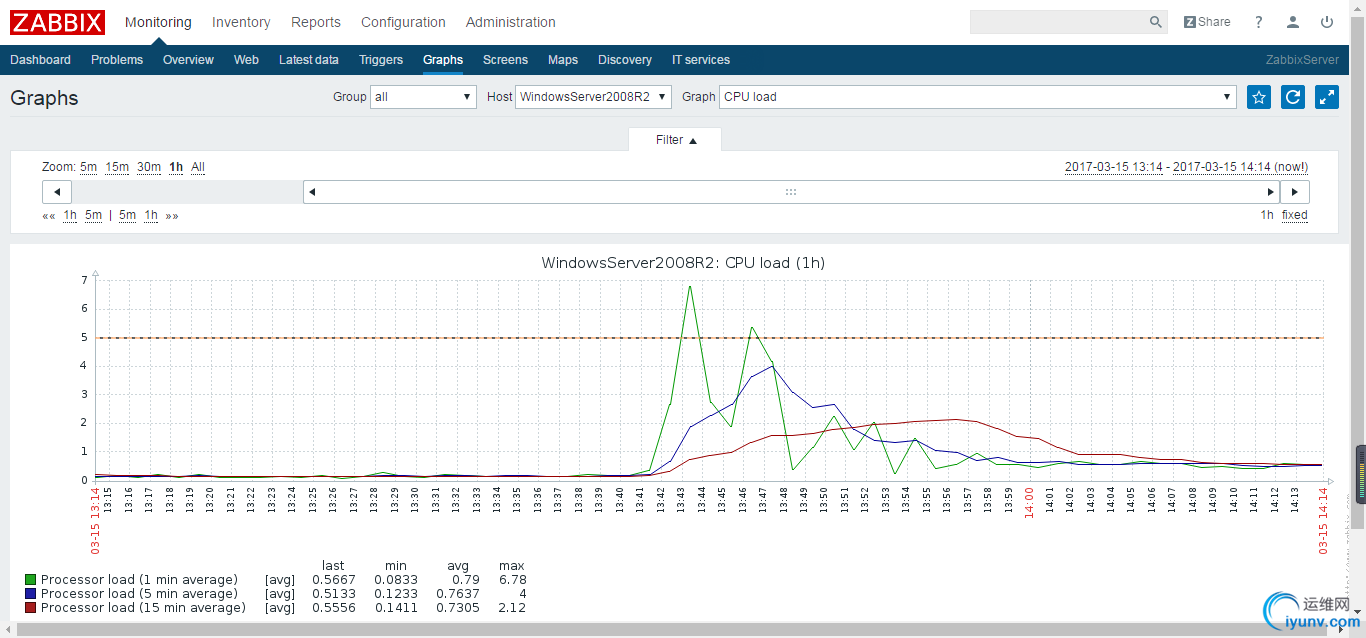1366x638 pixels.
Task: Click the slider handle's left arrow
Action: 312,192
